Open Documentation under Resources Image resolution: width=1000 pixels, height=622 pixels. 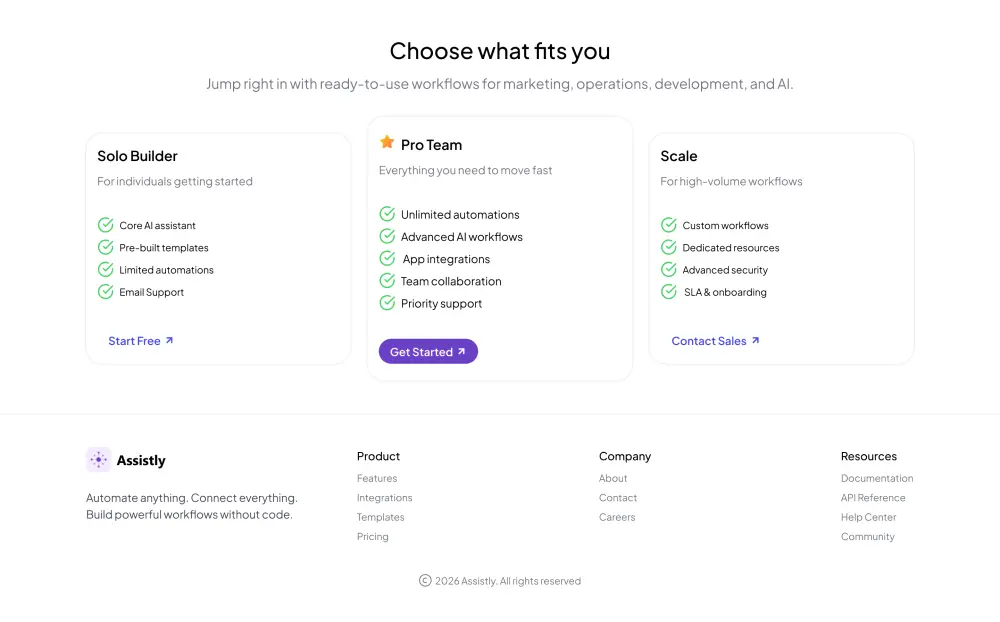click(877, 478)
